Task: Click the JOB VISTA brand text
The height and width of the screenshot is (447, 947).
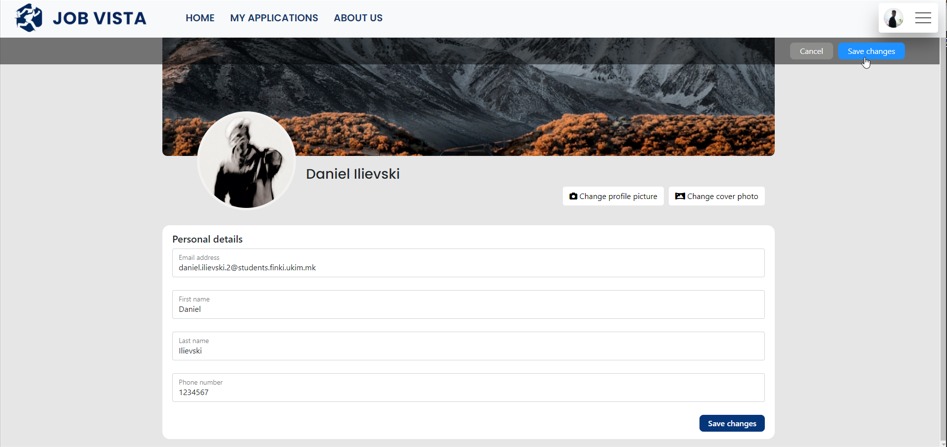Action: coord(99,18)
